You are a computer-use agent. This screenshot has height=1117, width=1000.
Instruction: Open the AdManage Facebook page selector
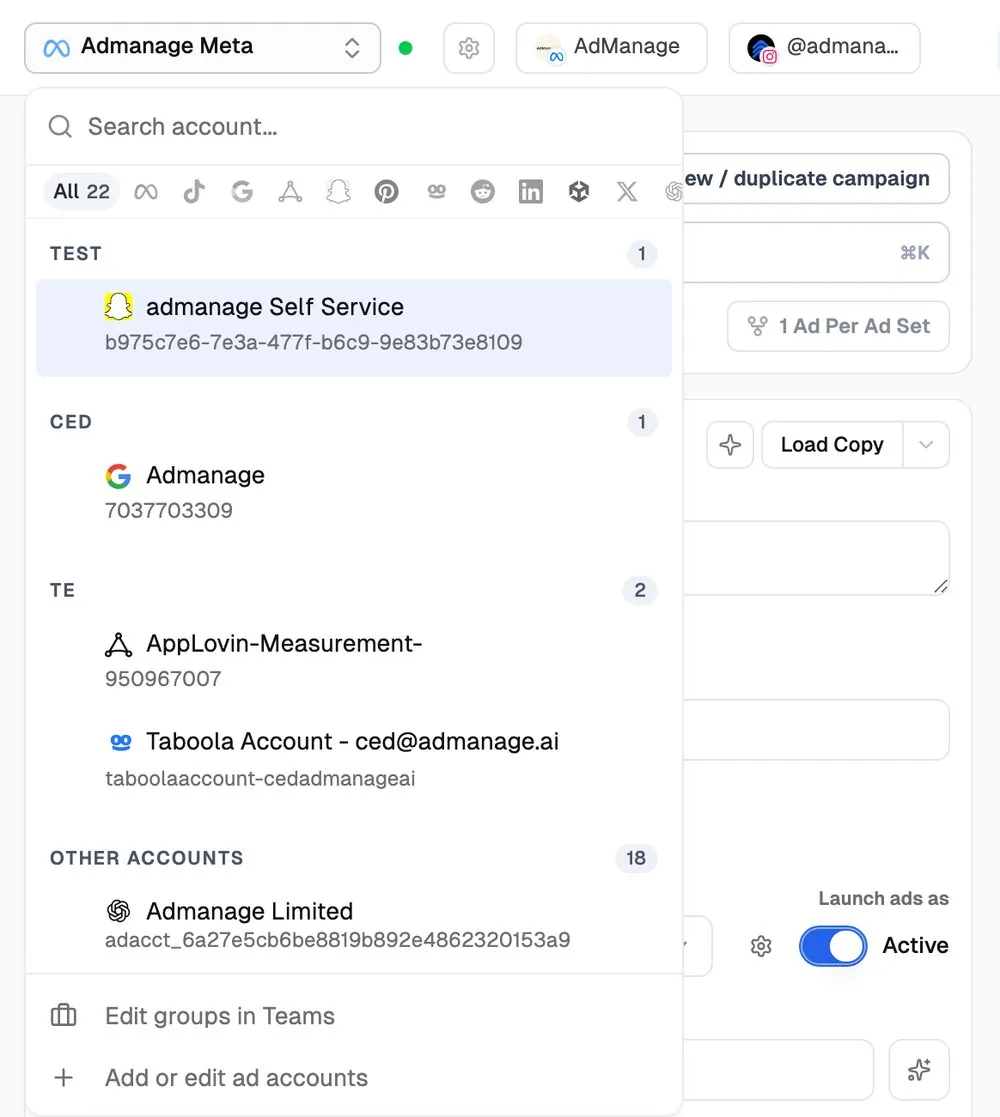611,48
